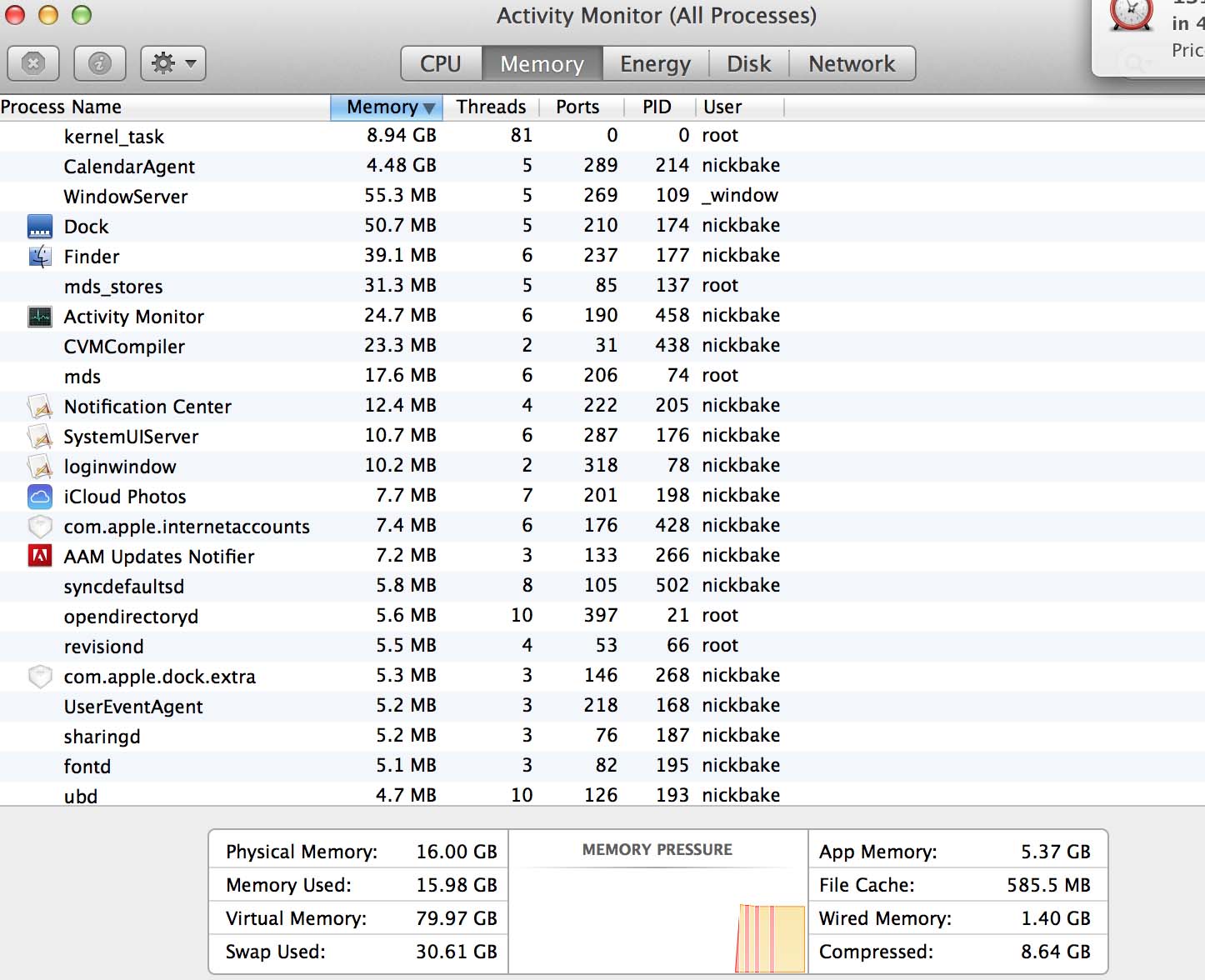The height and width of the screenshot is (980, 1205).
Task: Click the Dock process icon
Action: 40,227
